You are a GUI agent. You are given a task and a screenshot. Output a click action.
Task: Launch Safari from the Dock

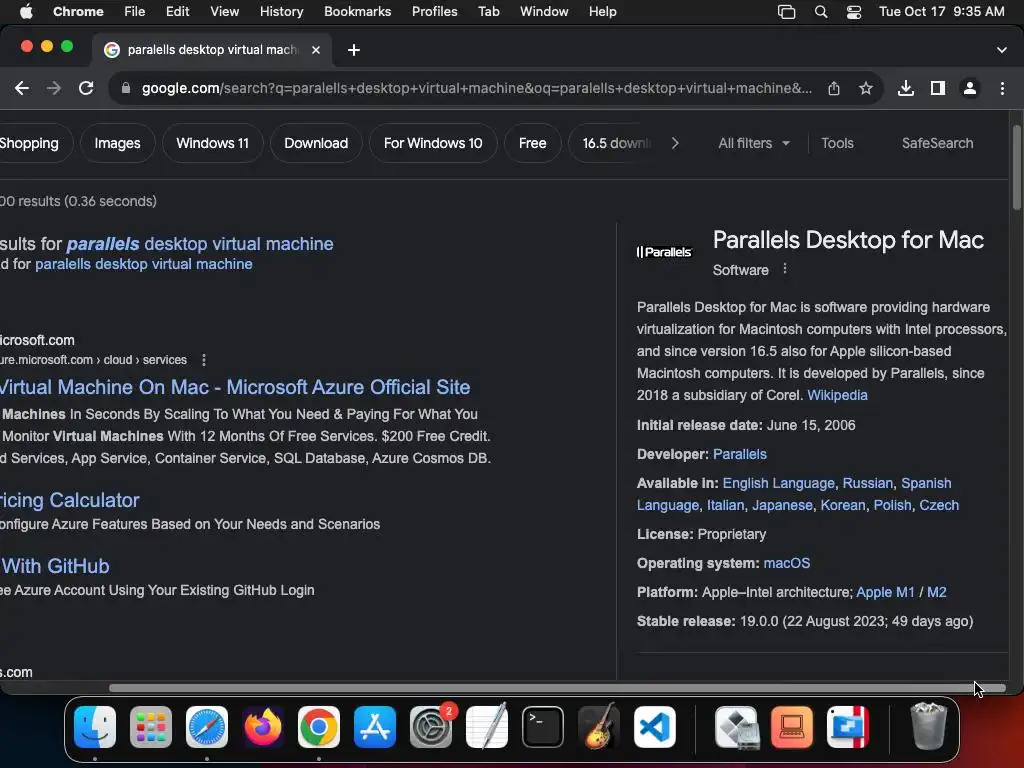207,727
